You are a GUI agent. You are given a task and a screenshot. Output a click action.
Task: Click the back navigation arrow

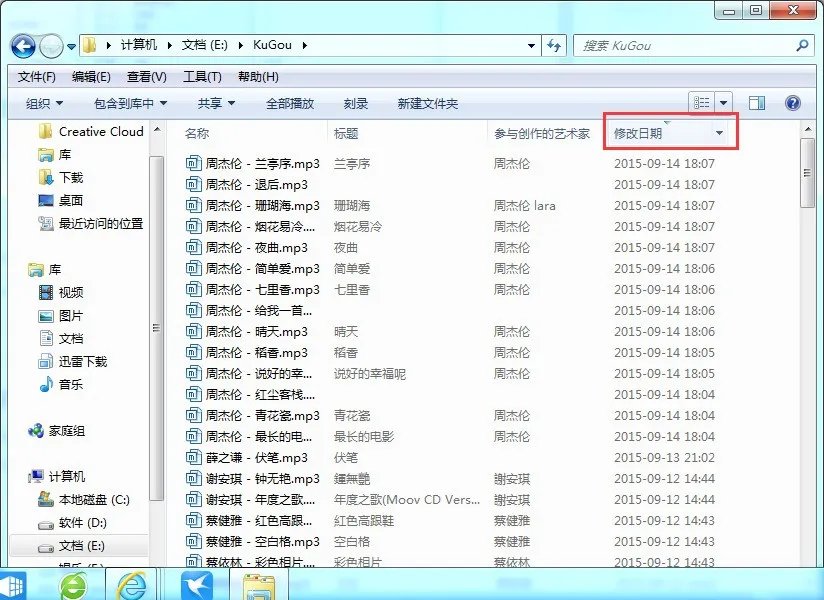pyautogui.click(x=22, y=45)
